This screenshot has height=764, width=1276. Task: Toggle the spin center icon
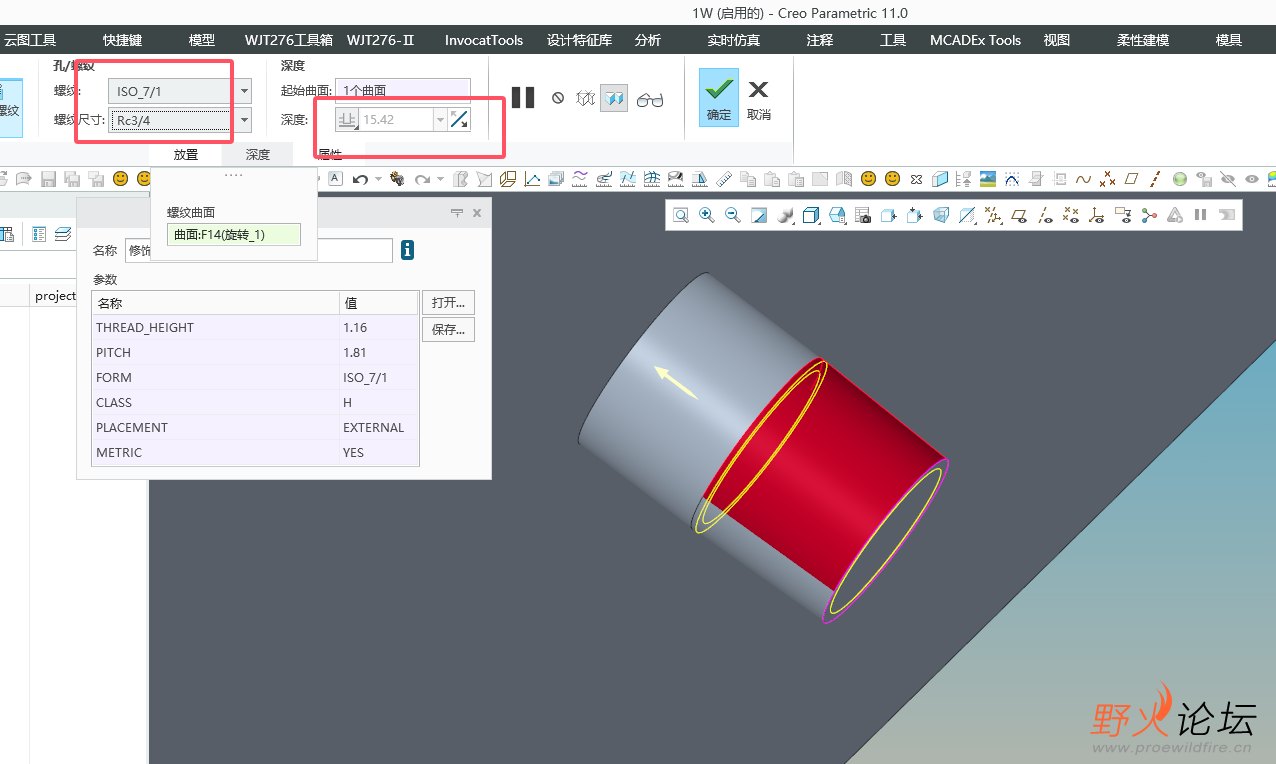[1149, 215]
